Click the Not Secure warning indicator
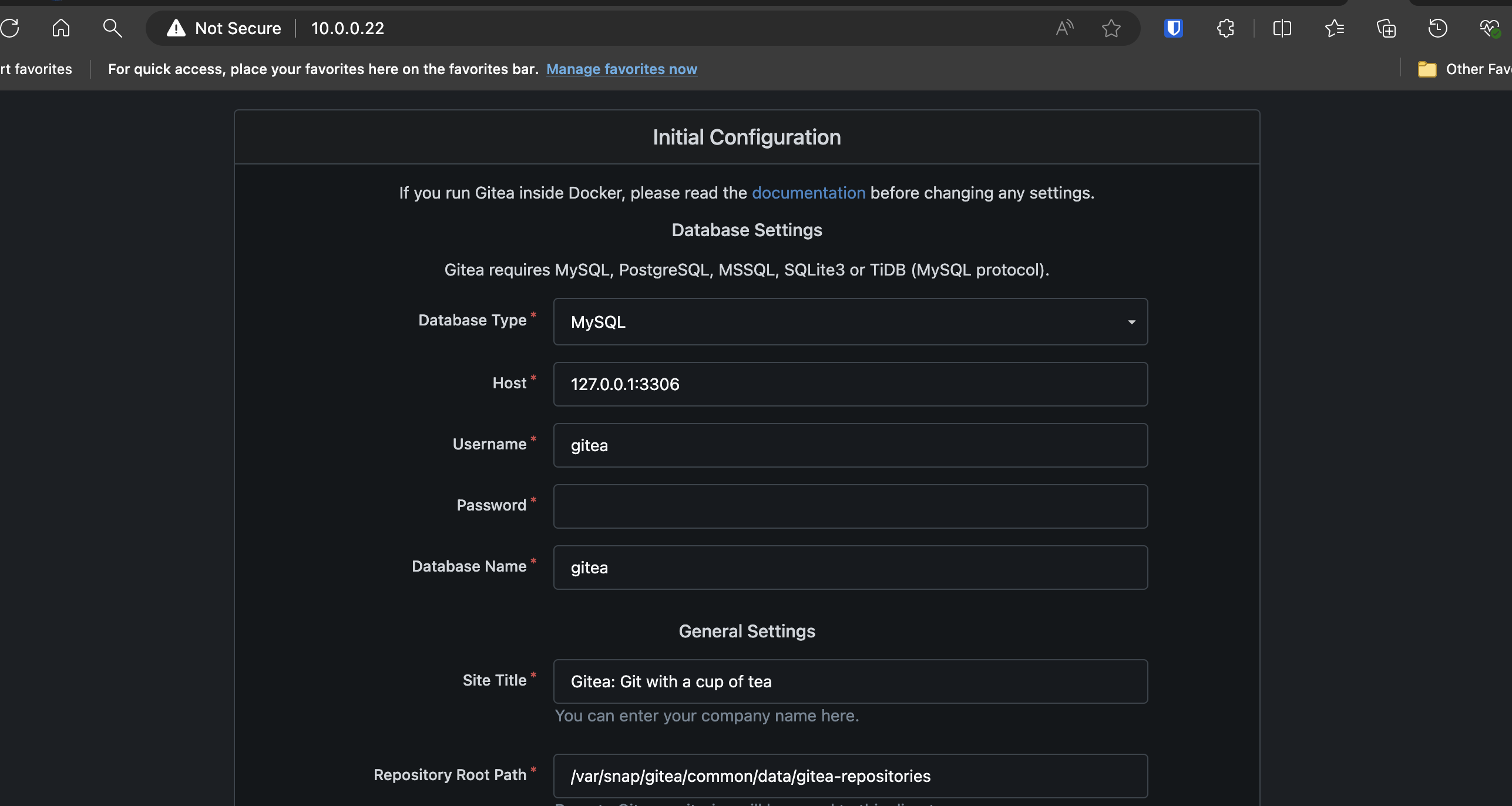Image resolution: width=1512 pixels, height=806 pixels. click(224, 28)
